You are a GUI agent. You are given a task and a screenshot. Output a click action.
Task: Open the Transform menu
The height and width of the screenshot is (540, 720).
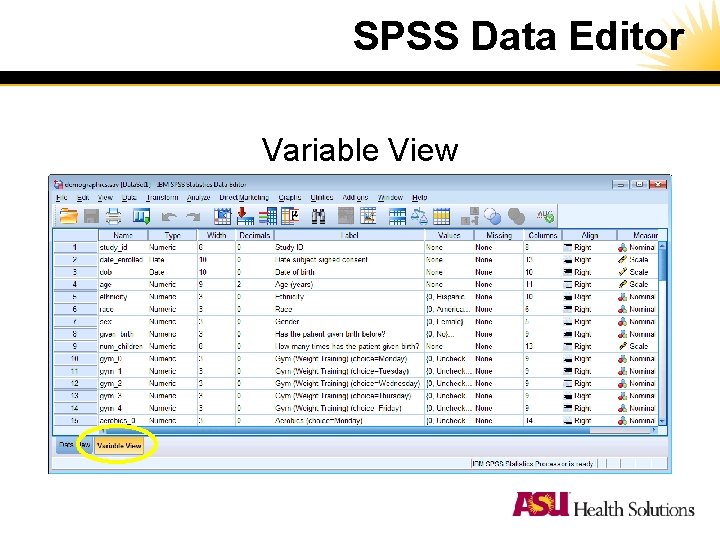point(162,197)
